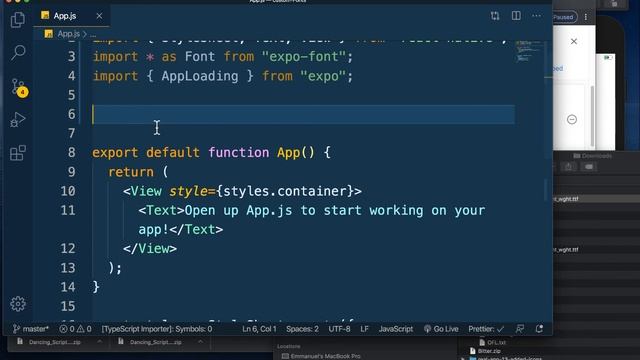The height and width of the screenshot is (360, 640).
Task: Click the return keyword on line 9
Action: pos(131,172)
